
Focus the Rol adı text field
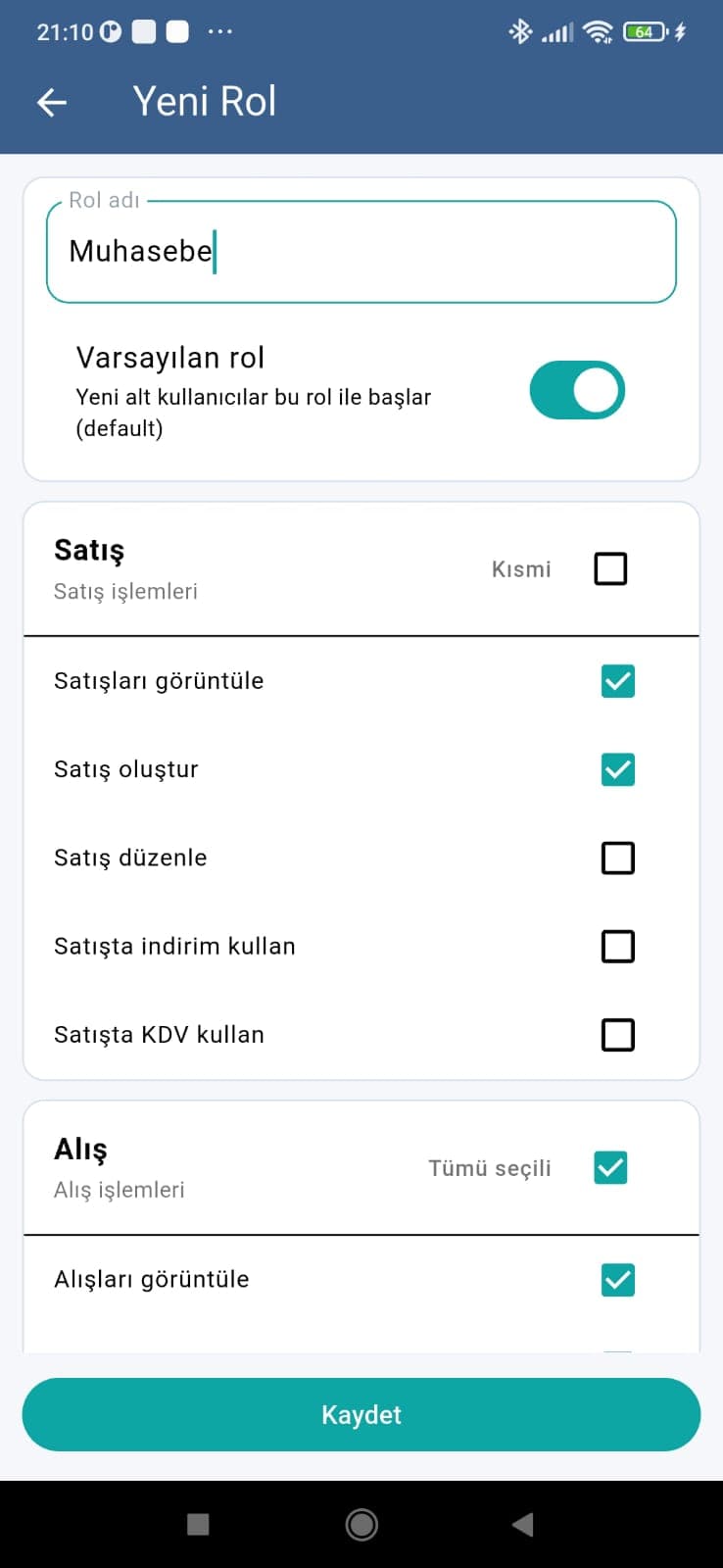pyautogui.click(x=361, y=252)
